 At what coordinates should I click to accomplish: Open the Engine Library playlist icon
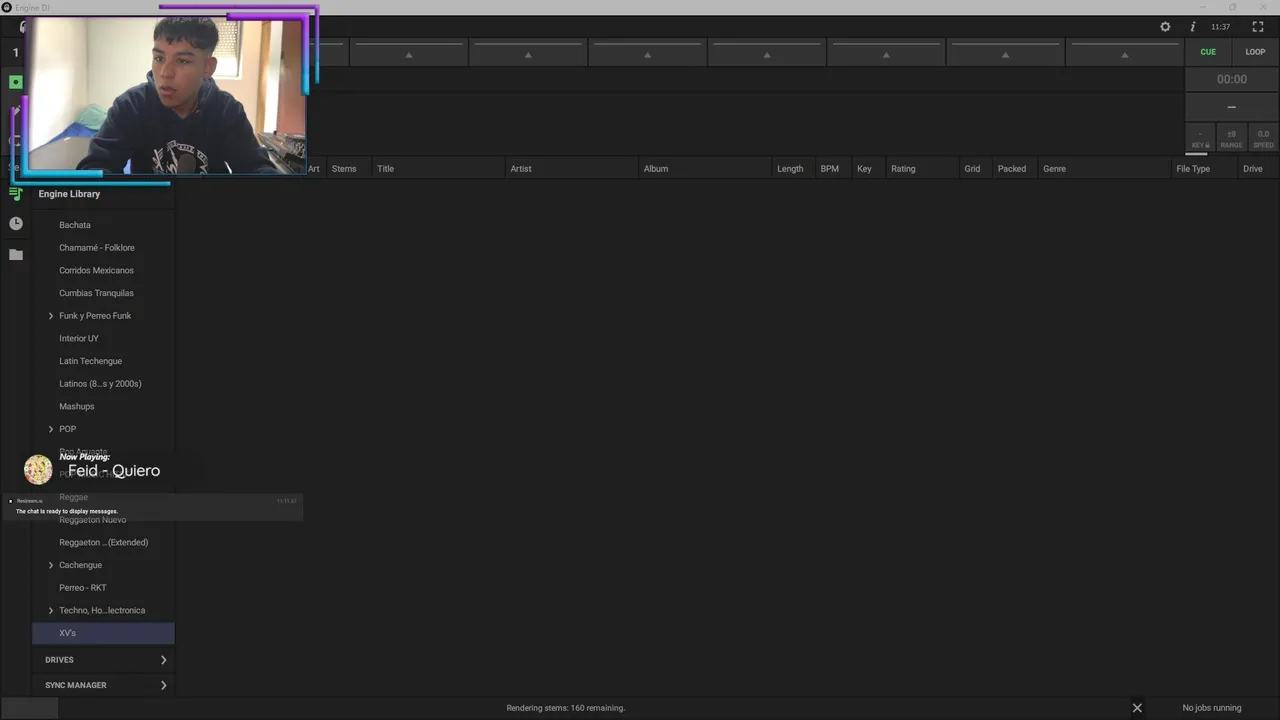[16, 194]
